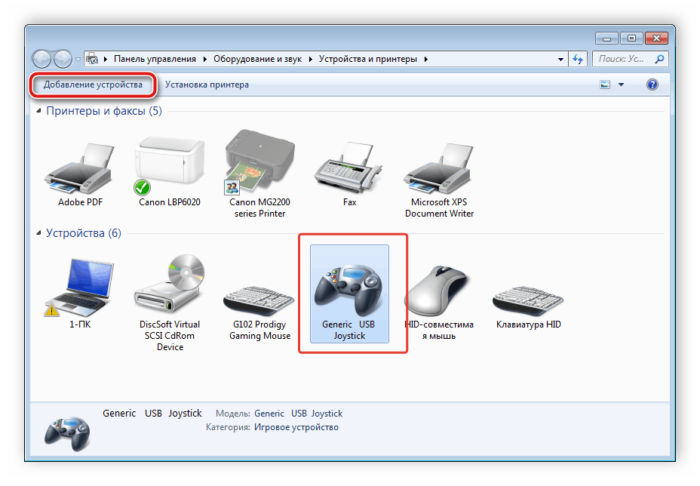
Task: Open the help question mark icon
Action: pyautogui.click(x=652, y=85)
